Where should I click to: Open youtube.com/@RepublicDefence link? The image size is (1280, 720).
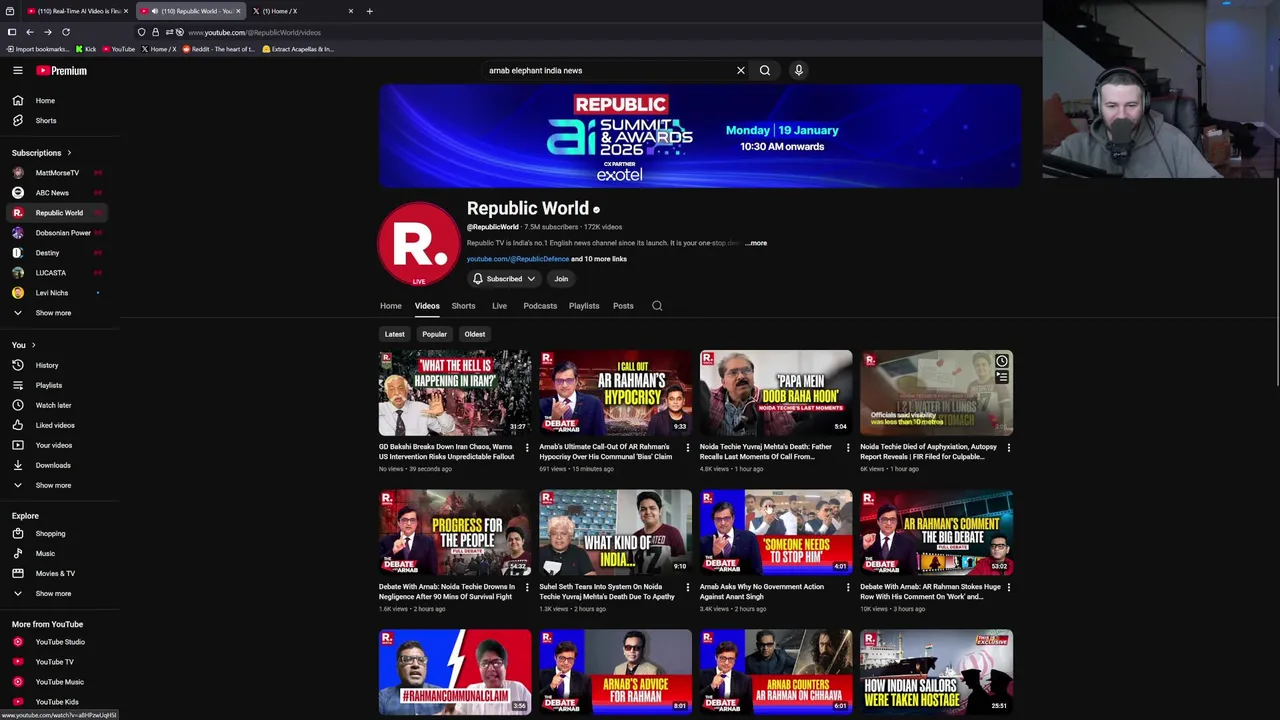pos(518,259)
